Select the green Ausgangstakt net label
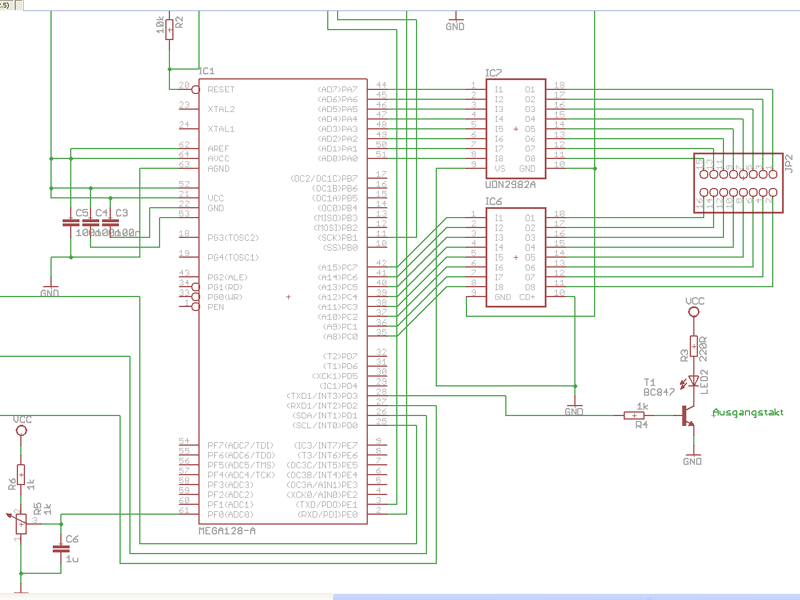The width and height of the screenshot is (800, 600). (747, 412)
